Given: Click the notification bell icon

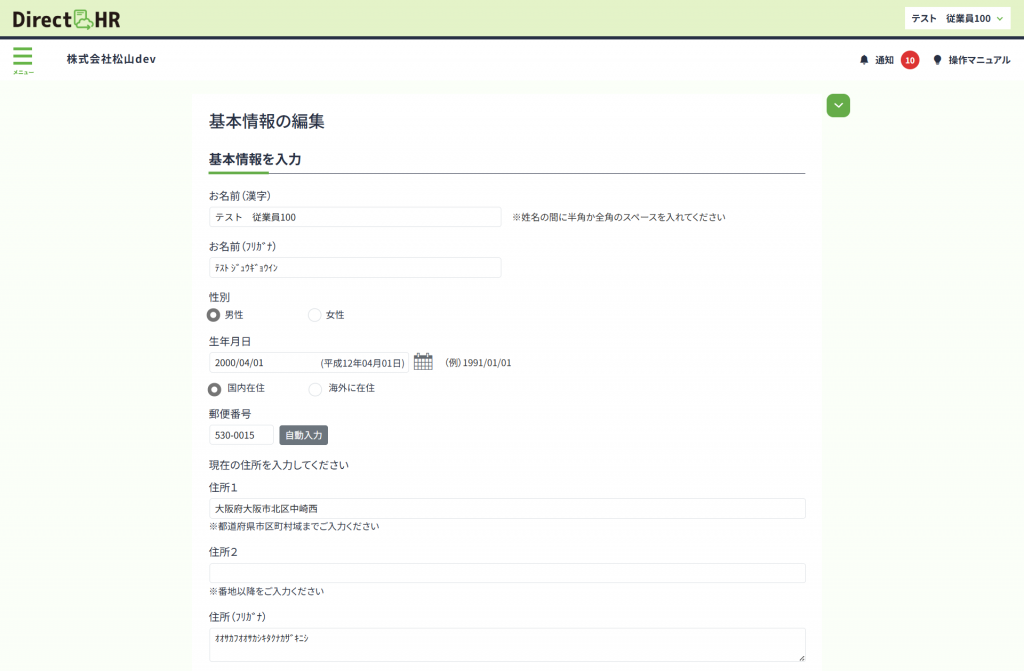Looking at the screenshot, I should [x=864, y=60].
